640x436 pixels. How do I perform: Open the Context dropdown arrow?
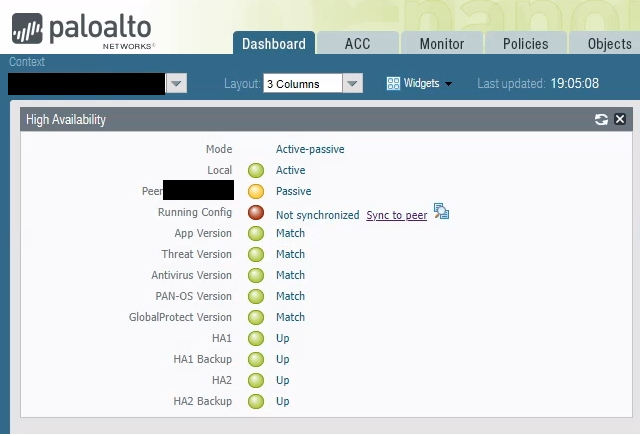(x=176, y=84)
